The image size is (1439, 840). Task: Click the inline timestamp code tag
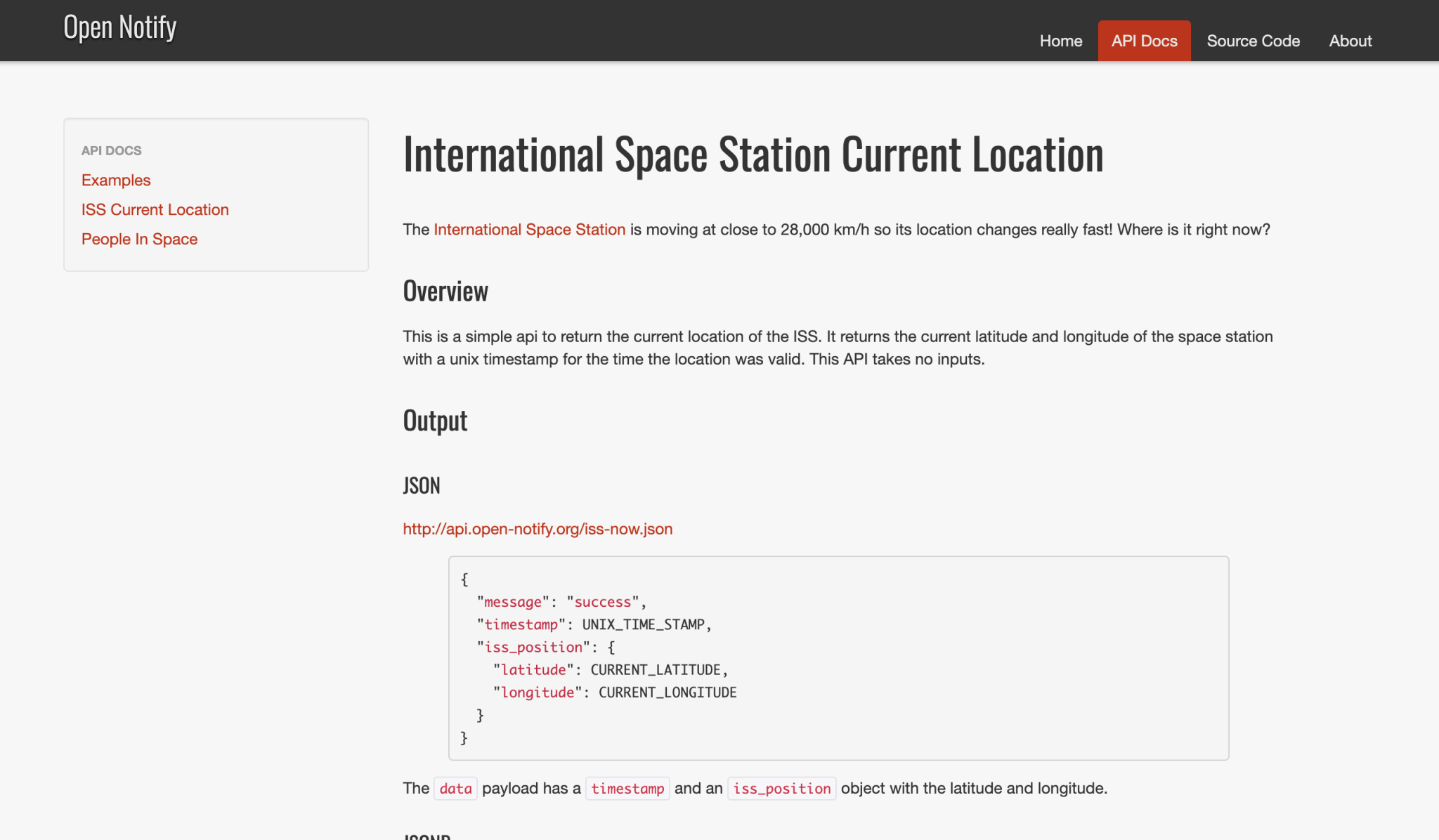pos(627,789)
